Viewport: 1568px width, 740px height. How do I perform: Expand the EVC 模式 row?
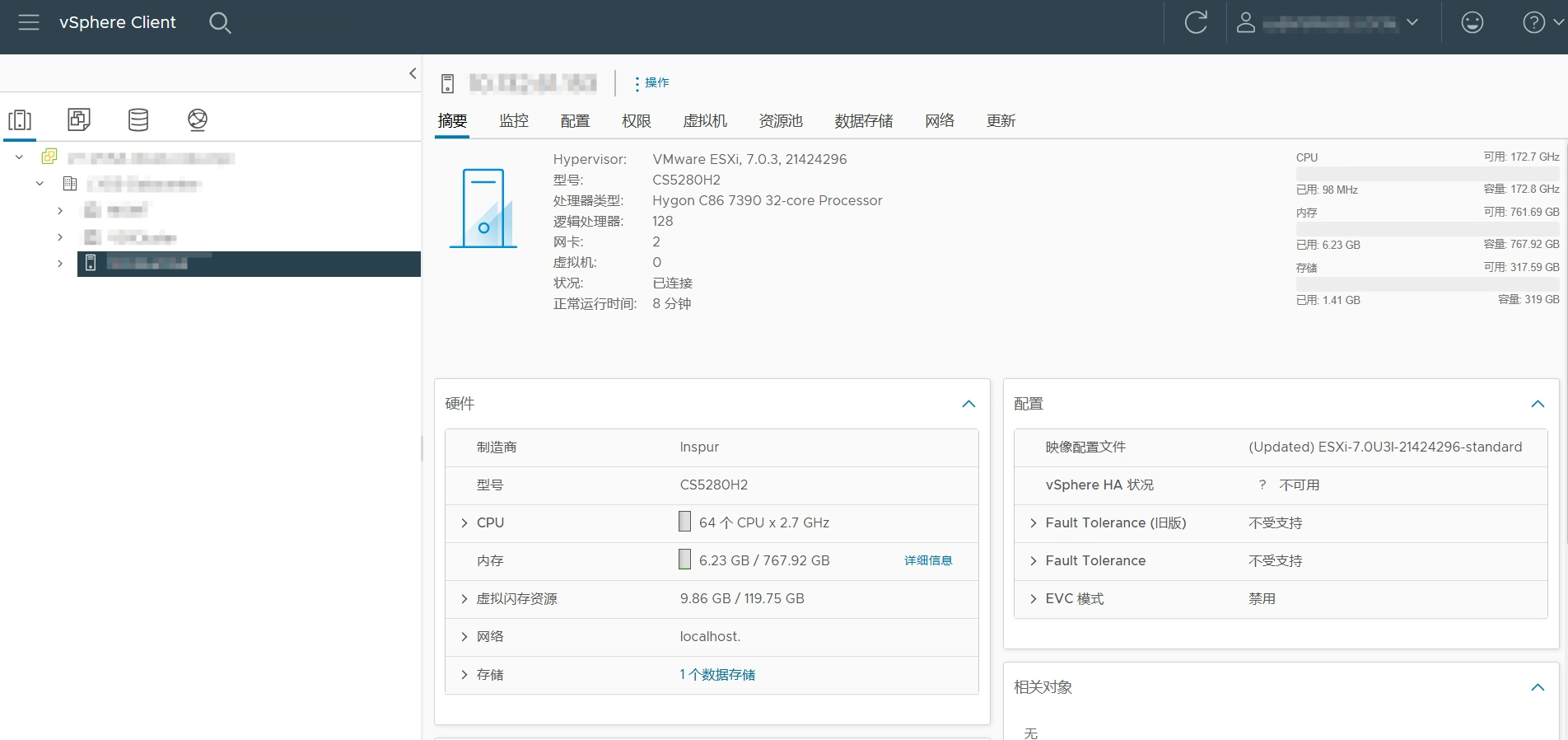(x=1034, y=599)
